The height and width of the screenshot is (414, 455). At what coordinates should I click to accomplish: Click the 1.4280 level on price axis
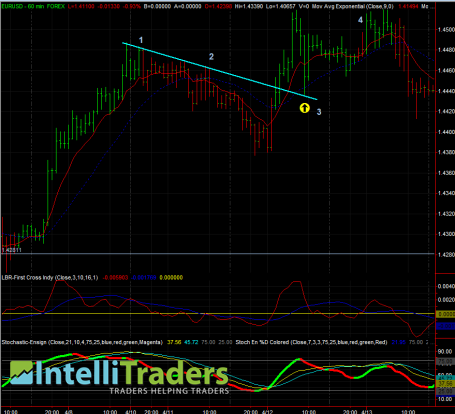446,255
